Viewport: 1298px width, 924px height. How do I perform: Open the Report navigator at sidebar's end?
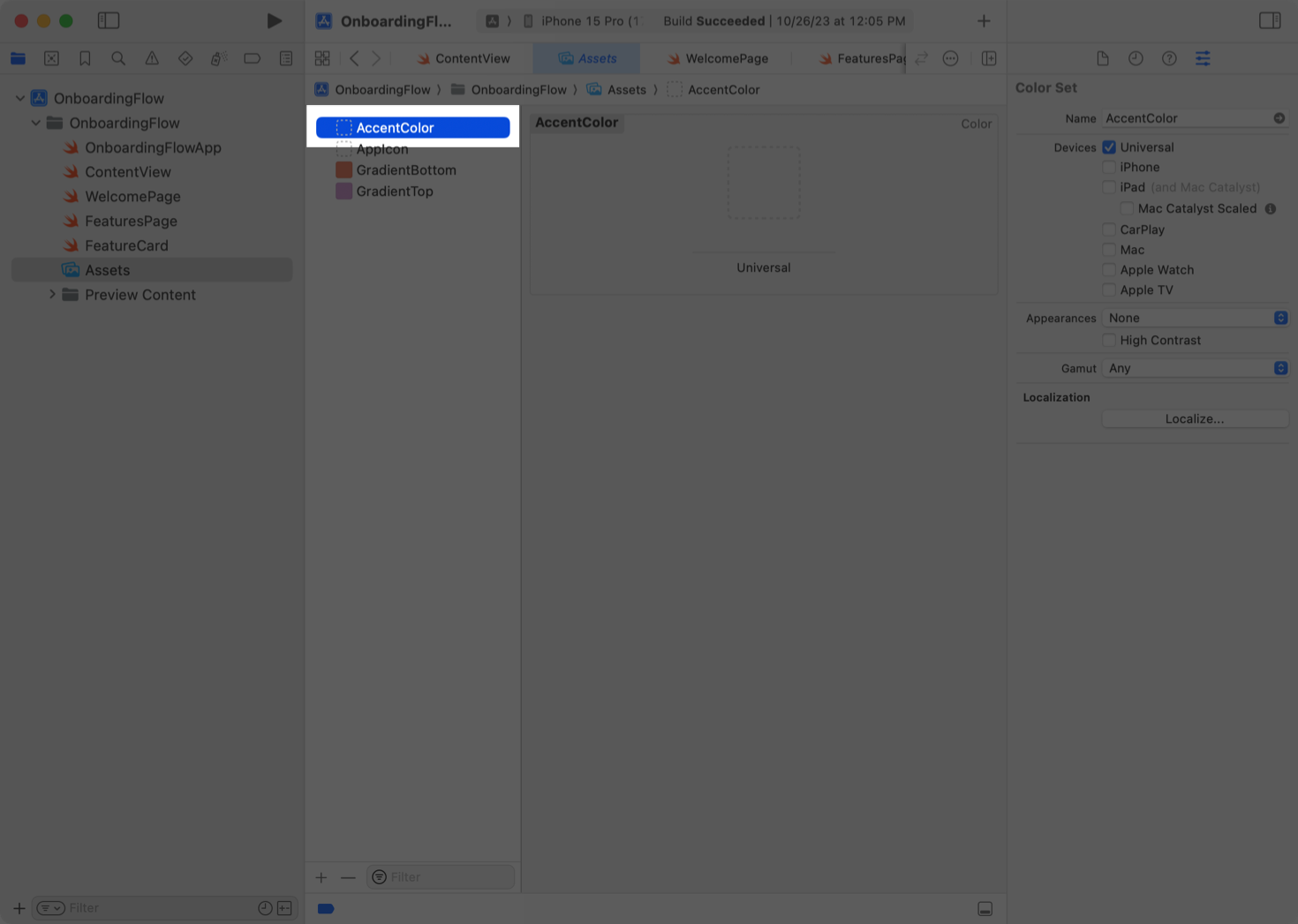pyautogui.click(x=285, y=58)
